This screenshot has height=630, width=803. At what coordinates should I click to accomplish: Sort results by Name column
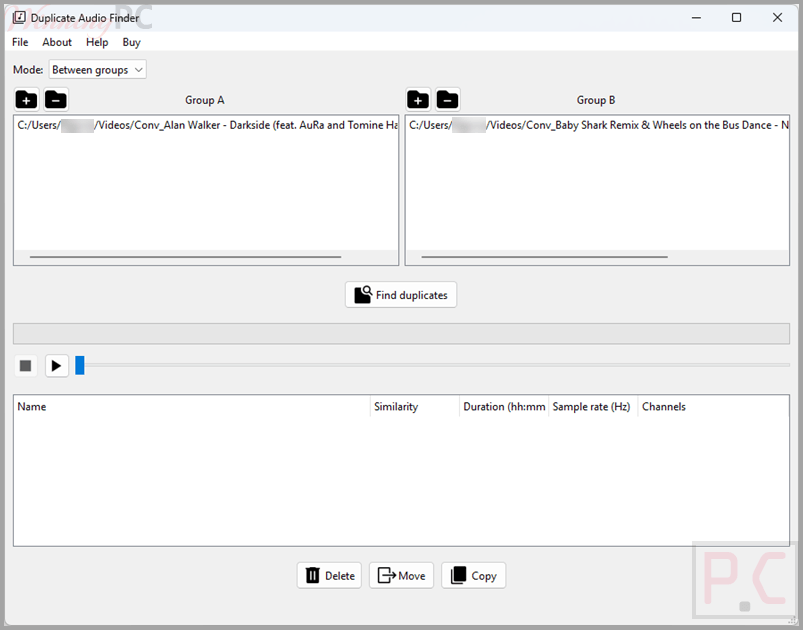point(192,407)
